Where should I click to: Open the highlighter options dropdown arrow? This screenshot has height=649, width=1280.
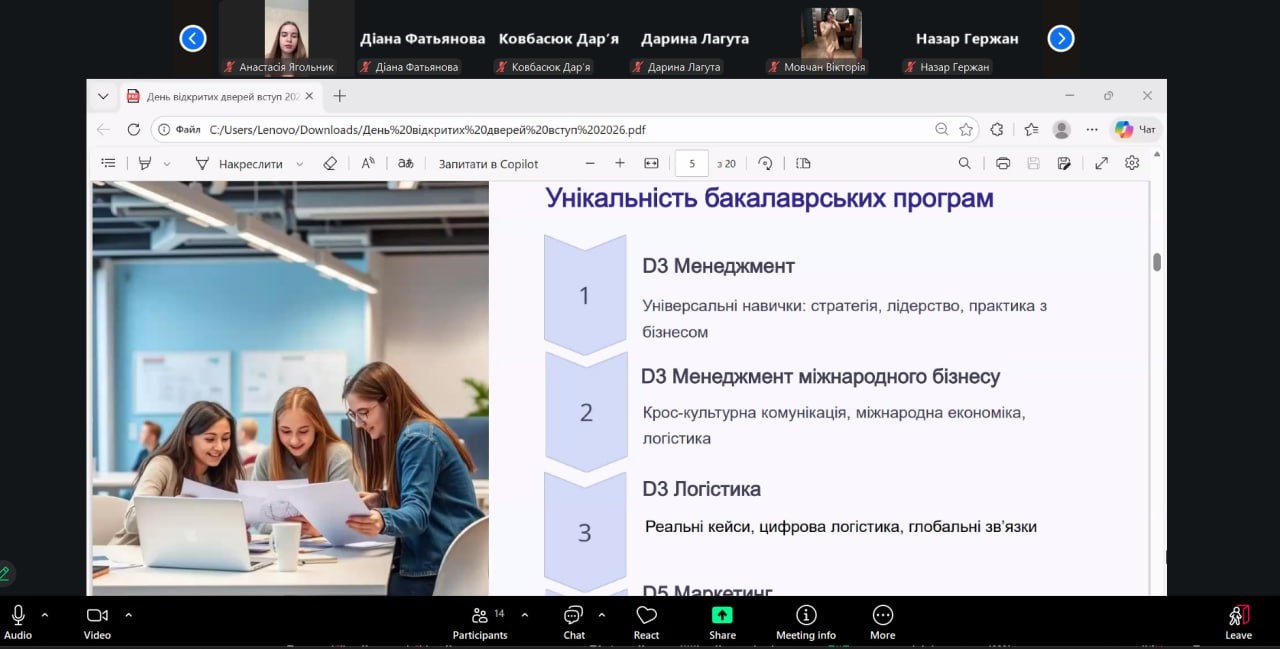(x=167, y=164)
